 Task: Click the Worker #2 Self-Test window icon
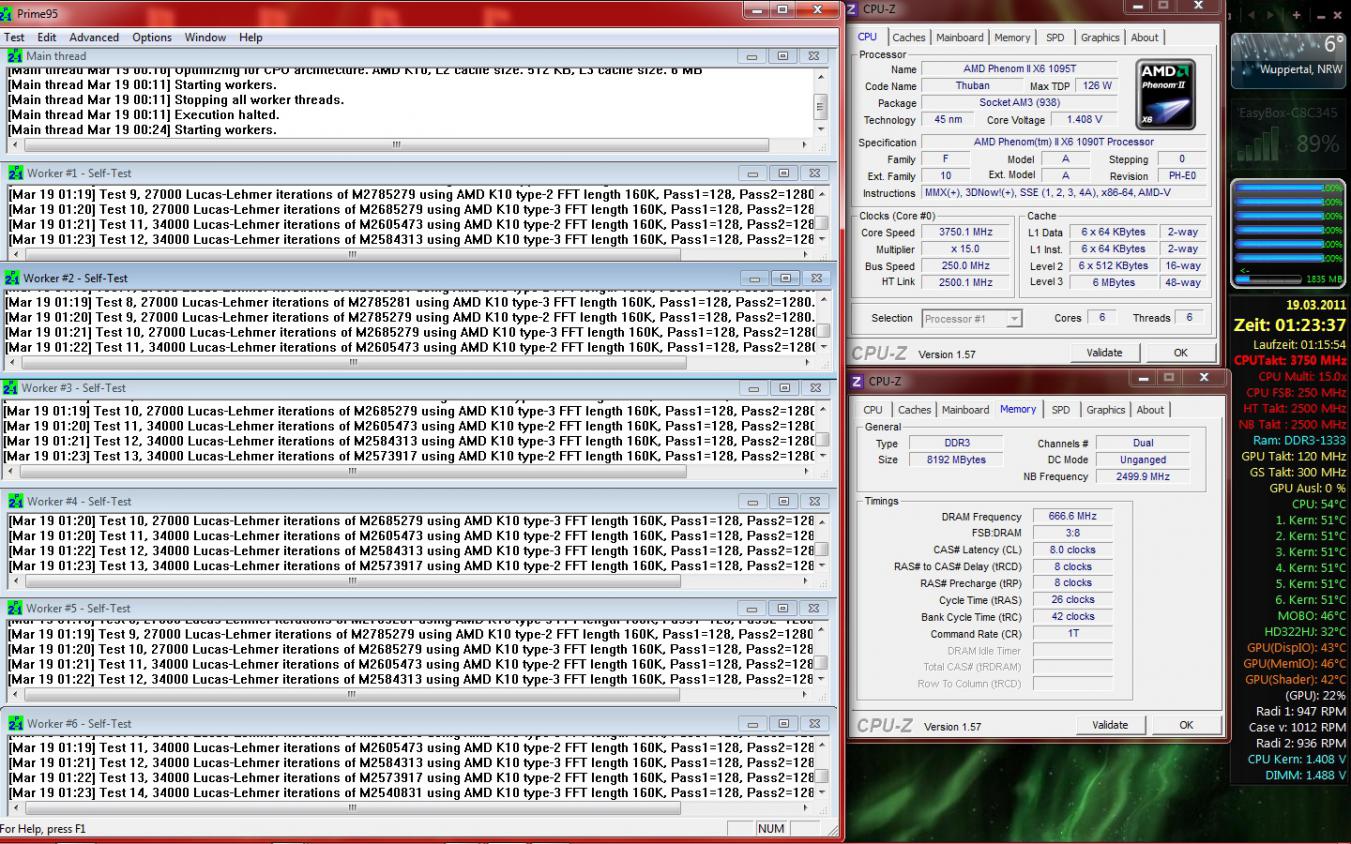[x=12, y=278]
